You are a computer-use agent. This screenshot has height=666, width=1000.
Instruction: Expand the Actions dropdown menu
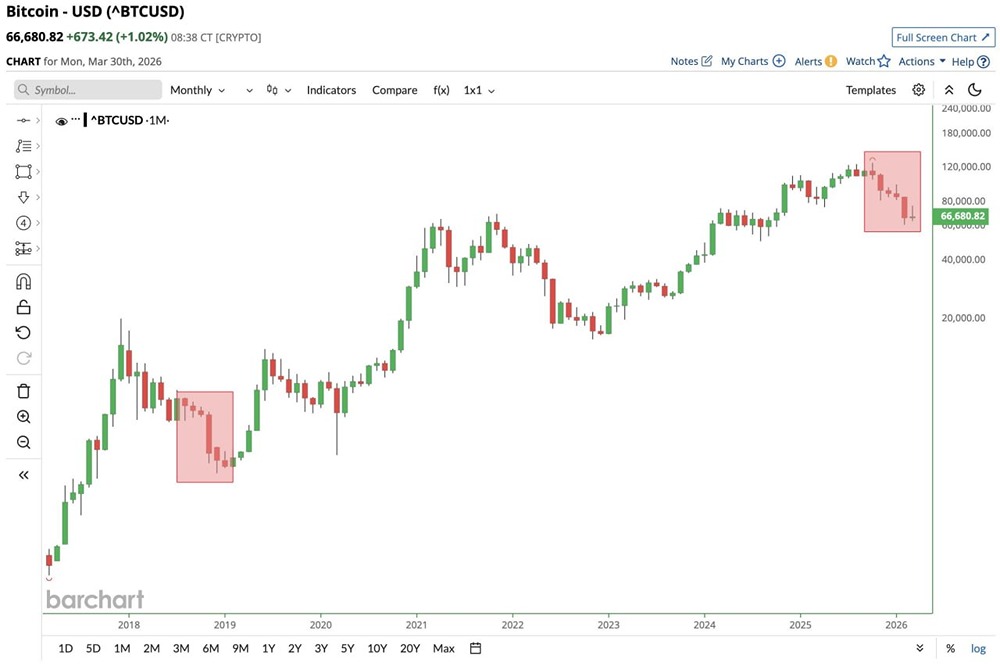click(x=921, y=61)
